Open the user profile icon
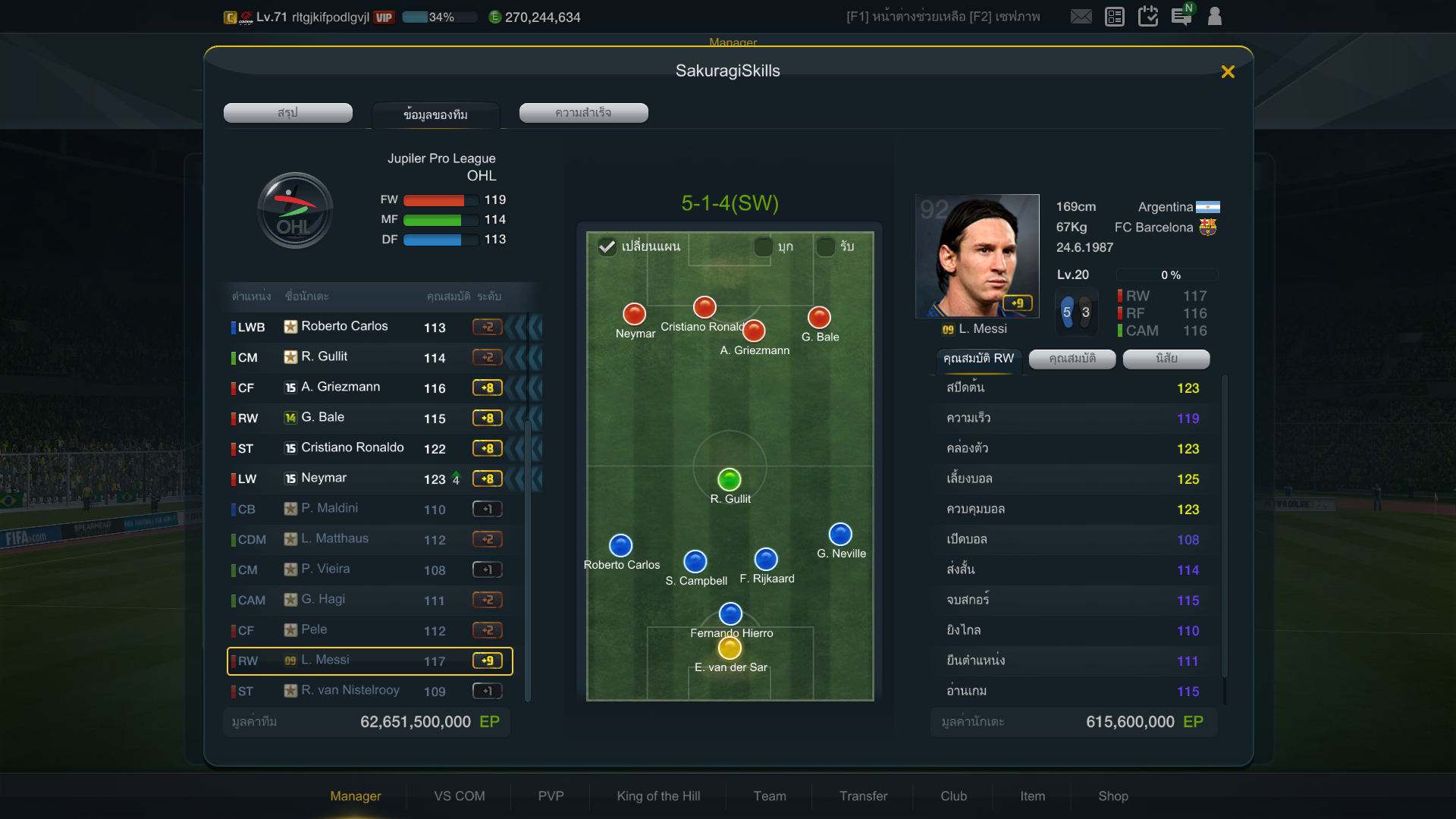This screenshot has width=1456, height=819. [1215, 16]
